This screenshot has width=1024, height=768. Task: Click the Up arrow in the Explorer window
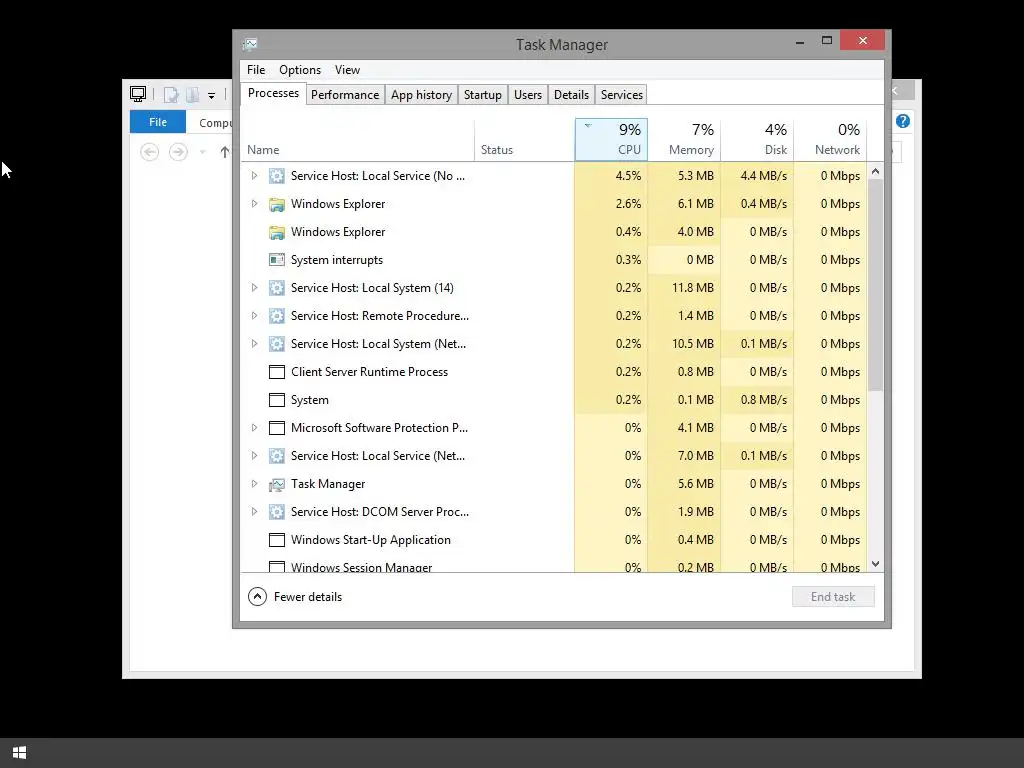click(x=225, y=152)
